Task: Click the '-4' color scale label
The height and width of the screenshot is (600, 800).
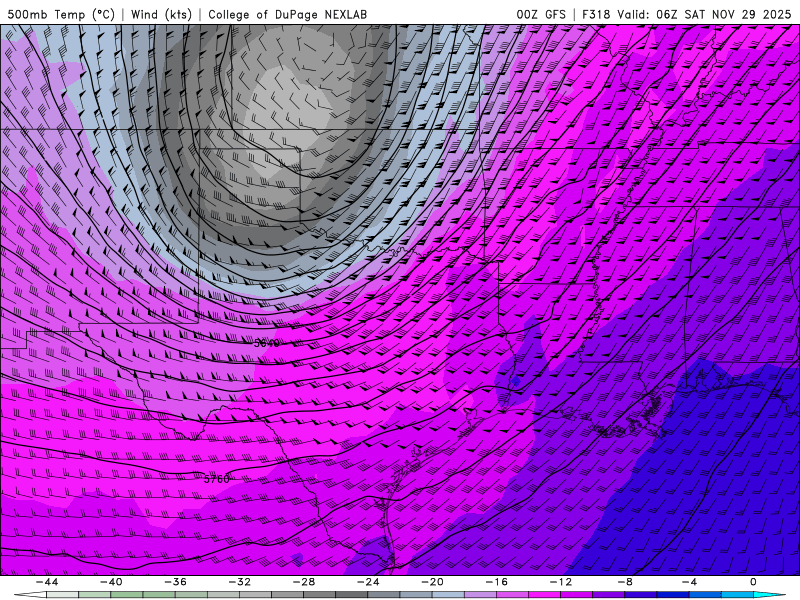Action: coord(690,582)
